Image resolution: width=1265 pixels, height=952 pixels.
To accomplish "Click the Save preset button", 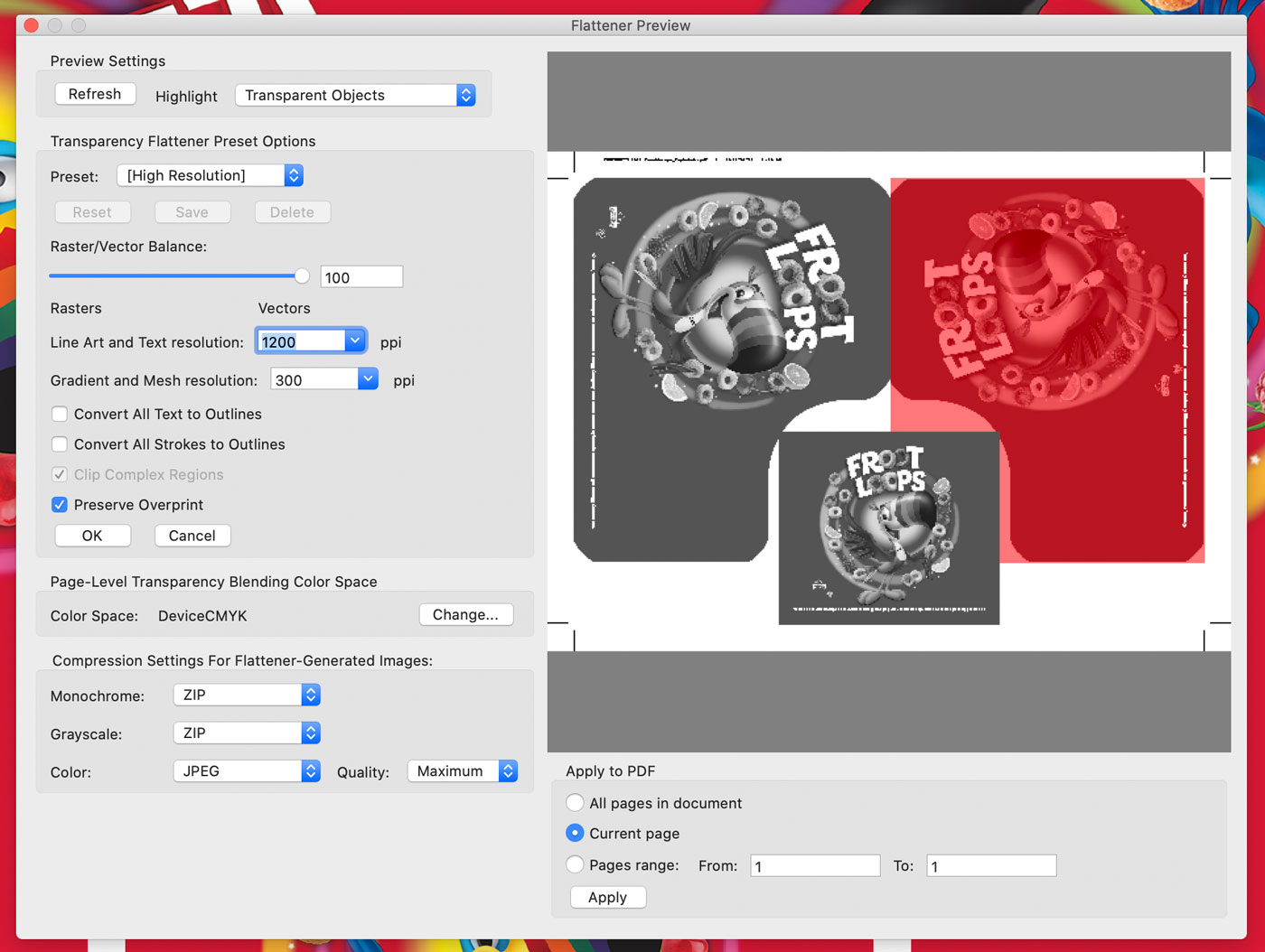I will (x=192, y=212).
